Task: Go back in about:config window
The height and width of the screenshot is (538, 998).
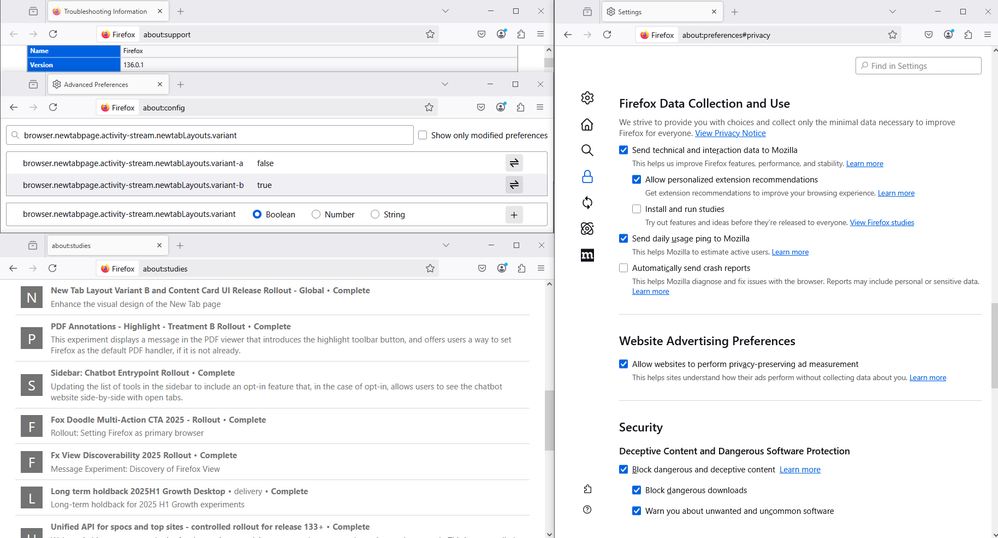Action: (13, 108)
